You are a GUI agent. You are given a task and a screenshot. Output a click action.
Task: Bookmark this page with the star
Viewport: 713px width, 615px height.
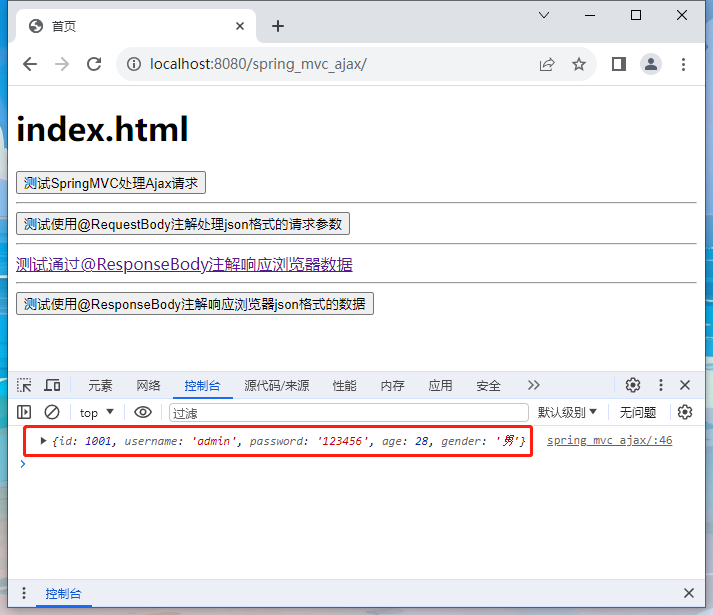[579, 64]
